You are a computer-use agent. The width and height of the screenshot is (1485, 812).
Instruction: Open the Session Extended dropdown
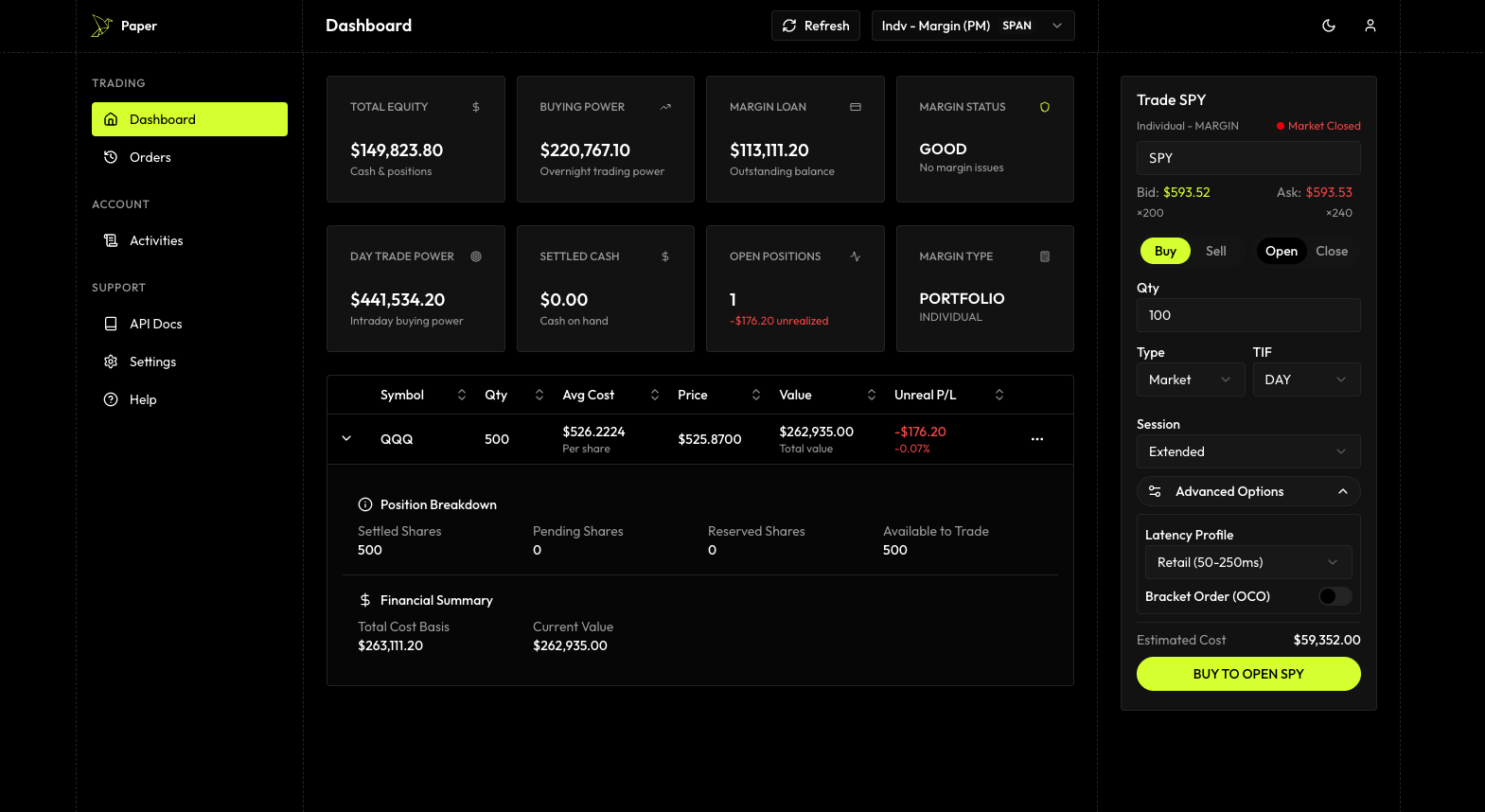point(1248,451)
